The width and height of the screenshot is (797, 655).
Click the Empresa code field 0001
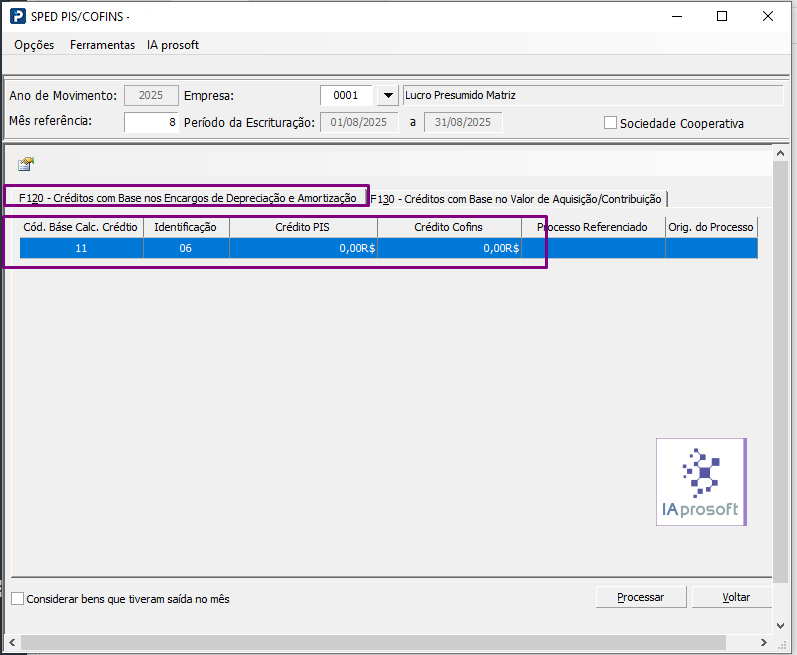pos(346,95)
